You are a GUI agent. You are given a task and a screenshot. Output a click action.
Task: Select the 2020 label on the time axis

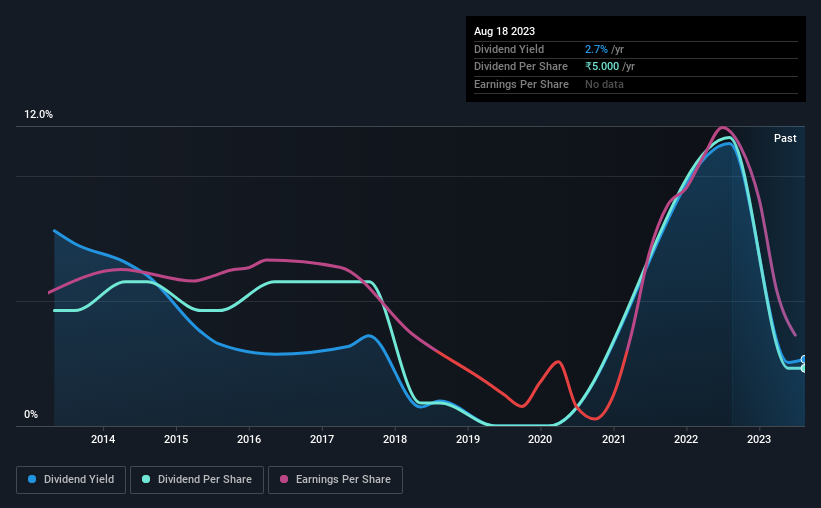pyautogui.click(x=540, y=439)
